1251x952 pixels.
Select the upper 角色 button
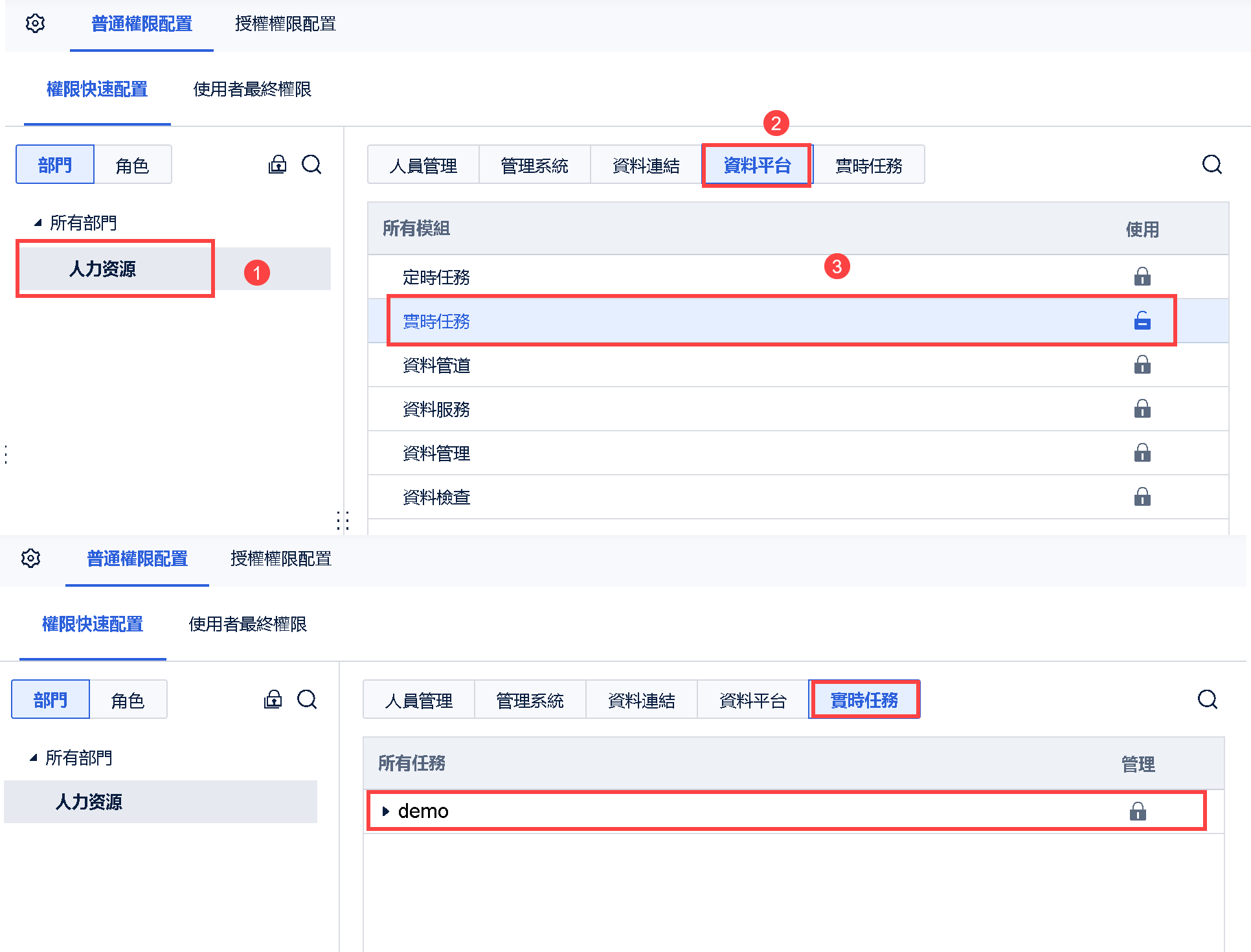click(132, 166)
